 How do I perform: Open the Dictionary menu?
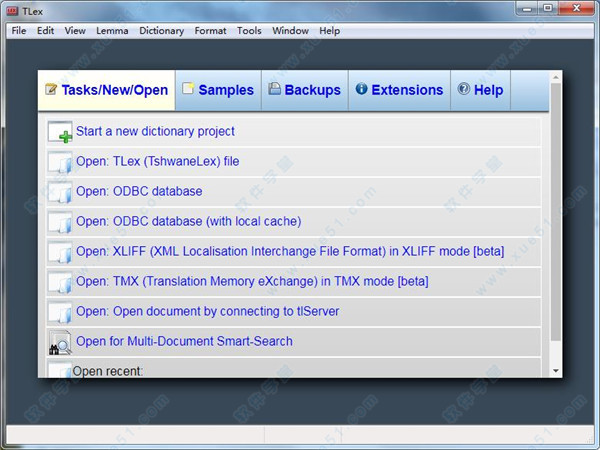161,31
